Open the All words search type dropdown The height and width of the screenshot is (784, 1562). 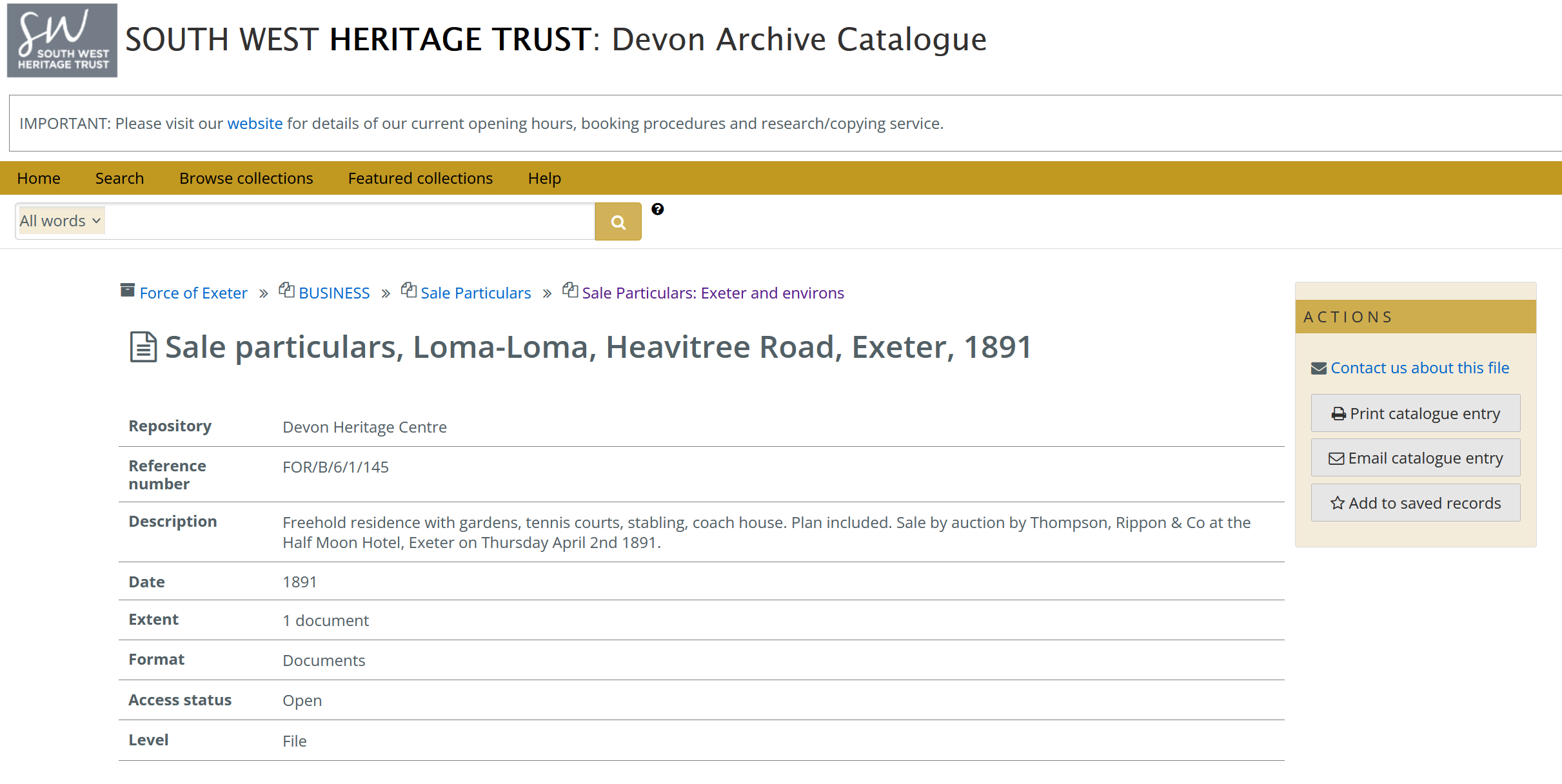pos(61,220)
